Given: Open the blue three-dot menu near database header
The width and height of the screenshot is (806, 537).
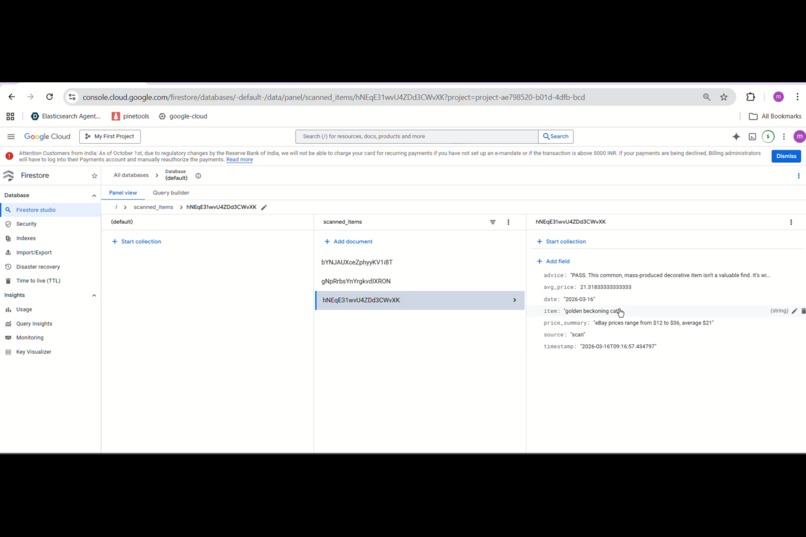Looking at the screenshot, I should coord(798,176).
